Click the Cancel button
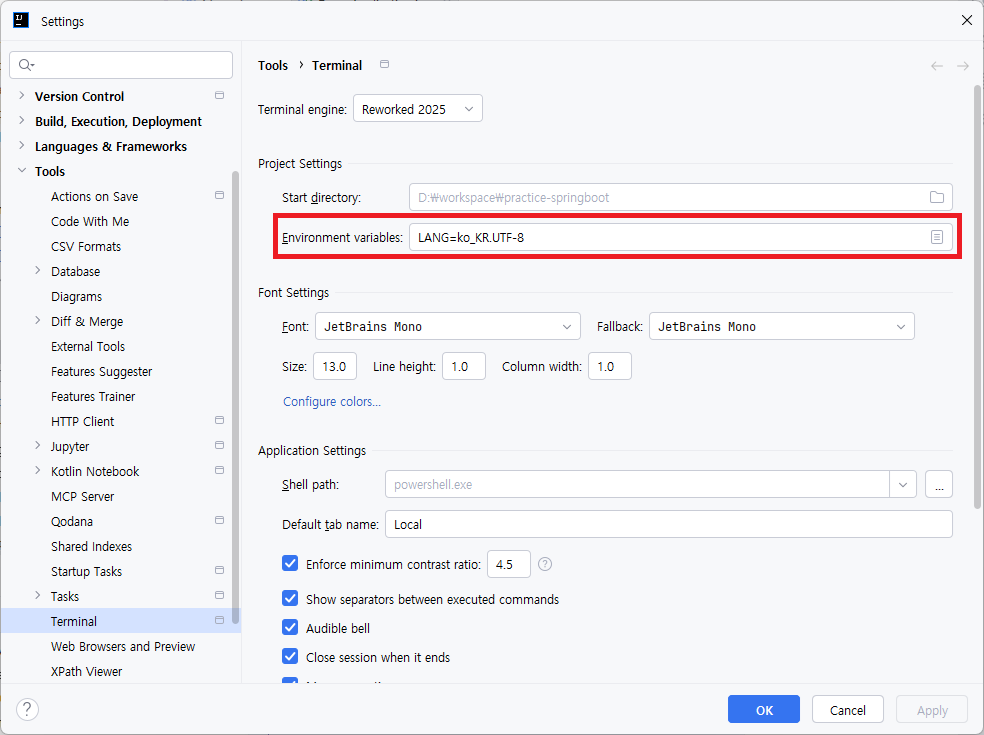This screenshot has width=984, height=735. pos(848,709)
